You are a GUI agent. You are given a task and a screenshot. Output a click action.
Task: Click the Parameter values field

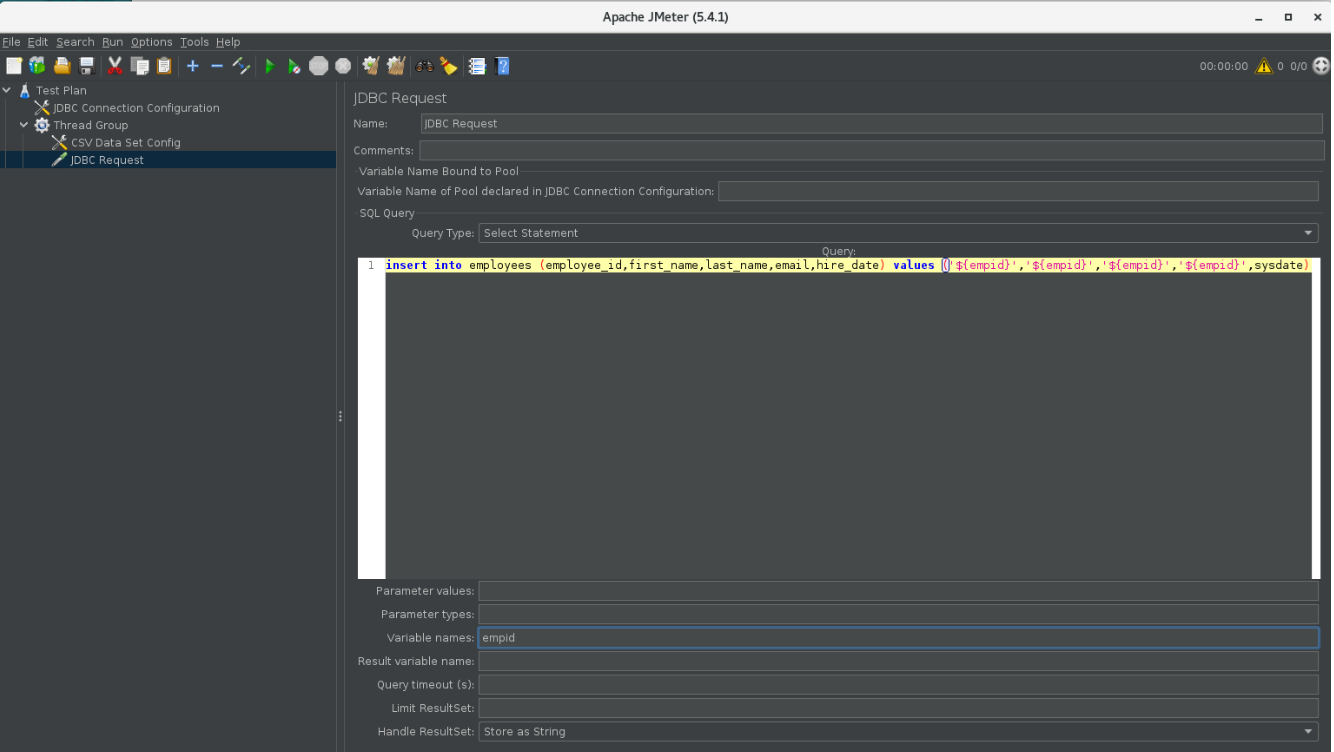coord(899,591)
